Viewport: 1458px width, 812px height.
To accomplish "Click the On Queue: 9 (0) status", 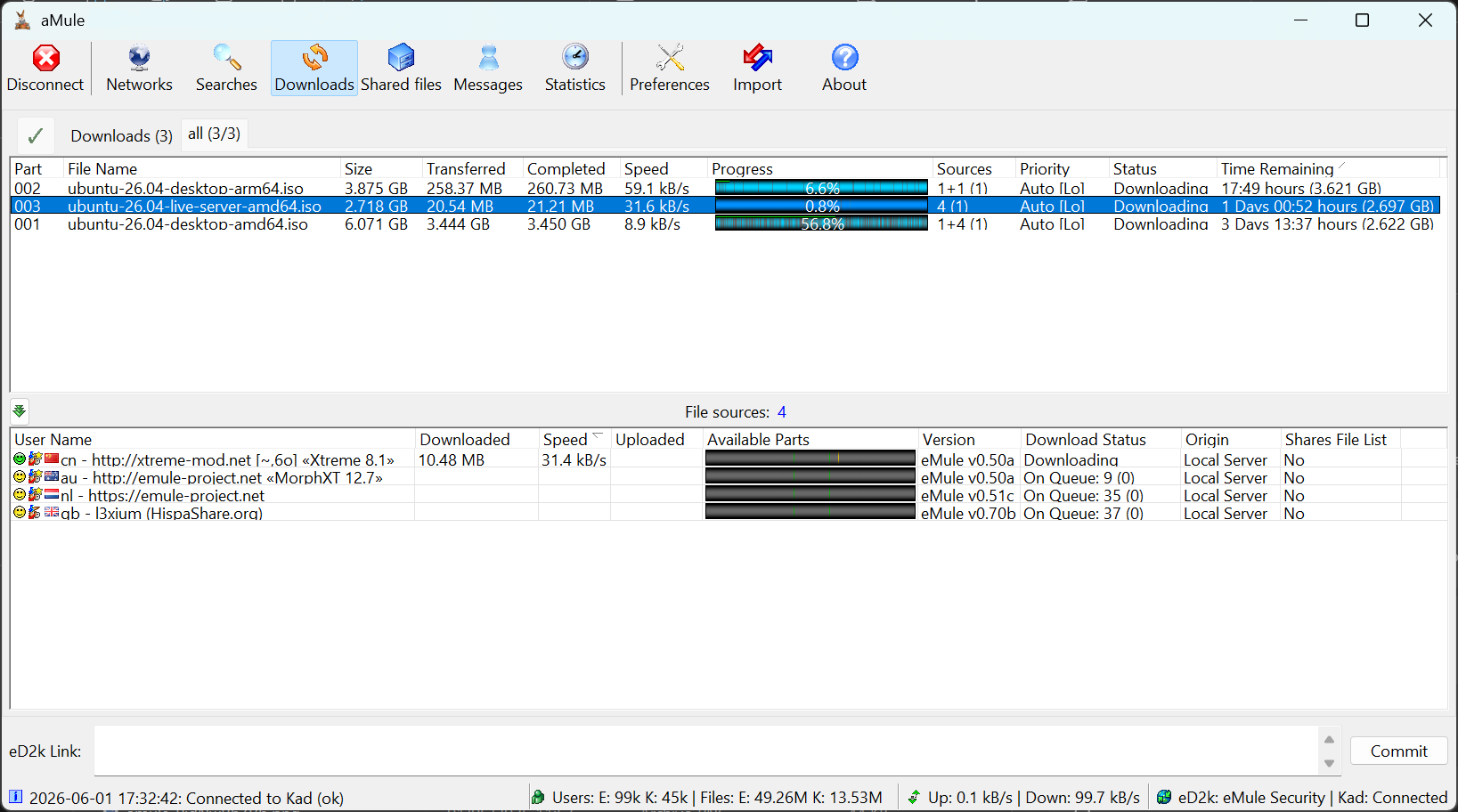I will (x=1079, y=477).
